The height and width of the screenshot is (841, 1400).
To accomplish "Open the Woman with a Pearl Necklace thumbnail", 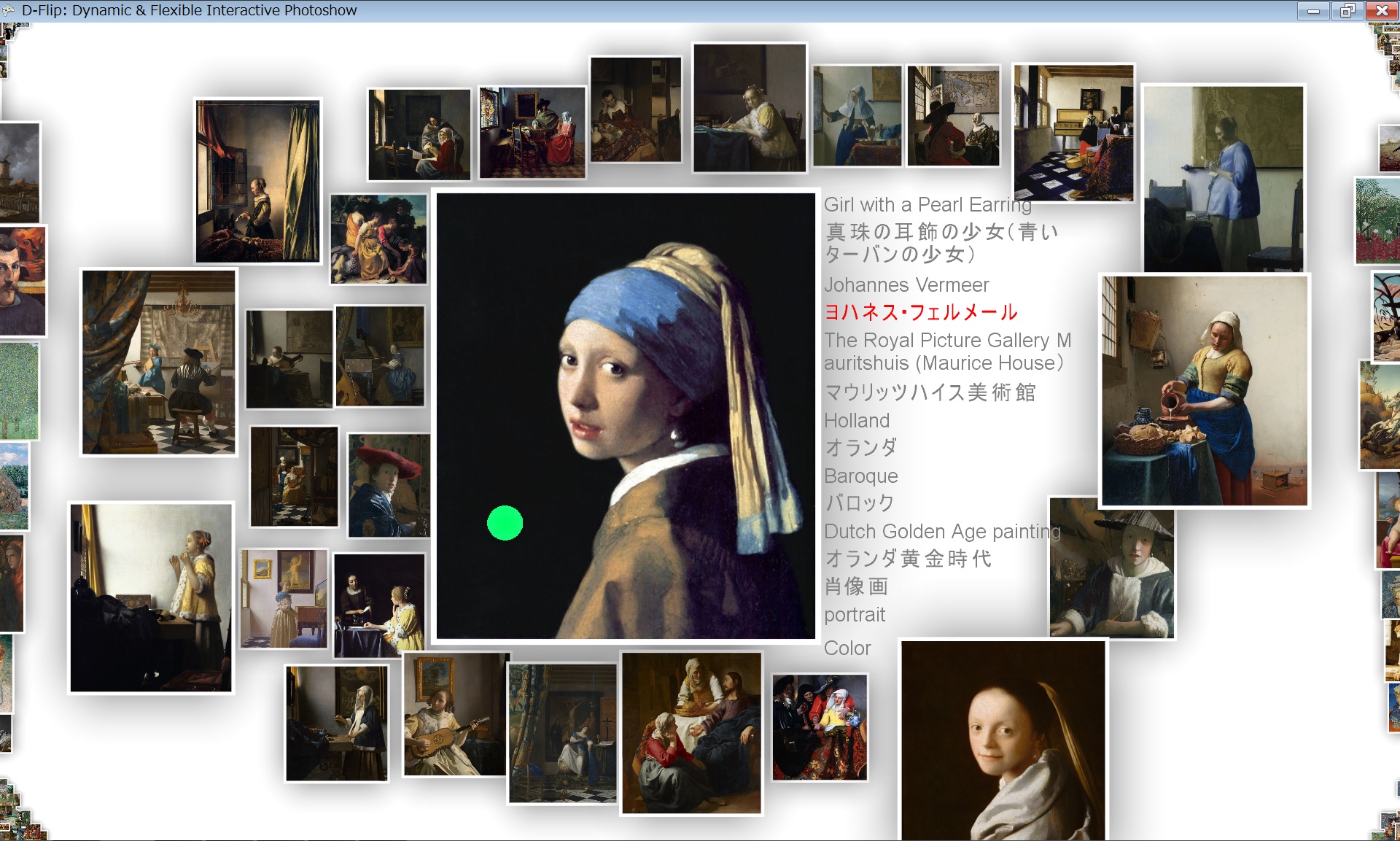I will click(x=151, y=597).
